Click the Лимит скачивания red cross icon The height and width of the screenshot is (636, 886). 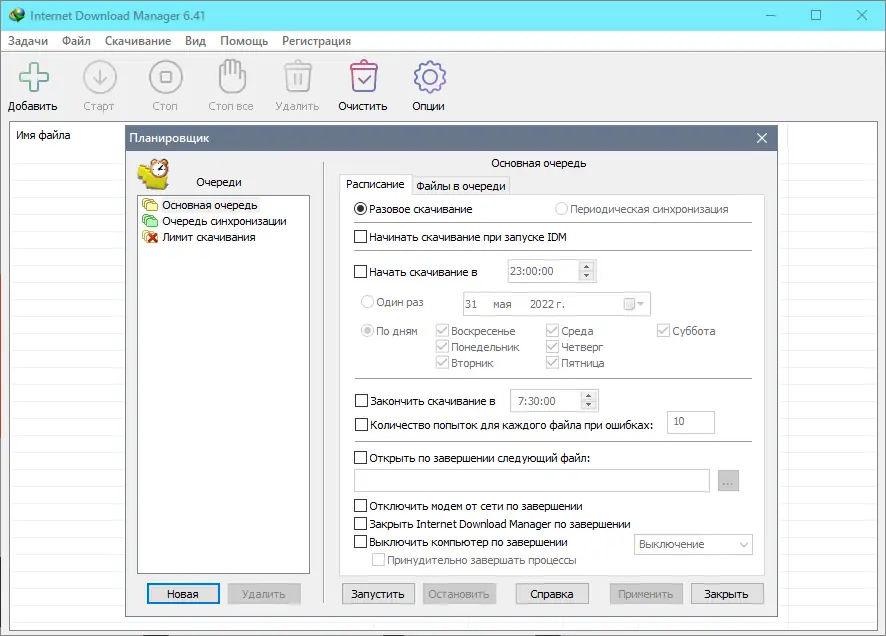(150, 237)
